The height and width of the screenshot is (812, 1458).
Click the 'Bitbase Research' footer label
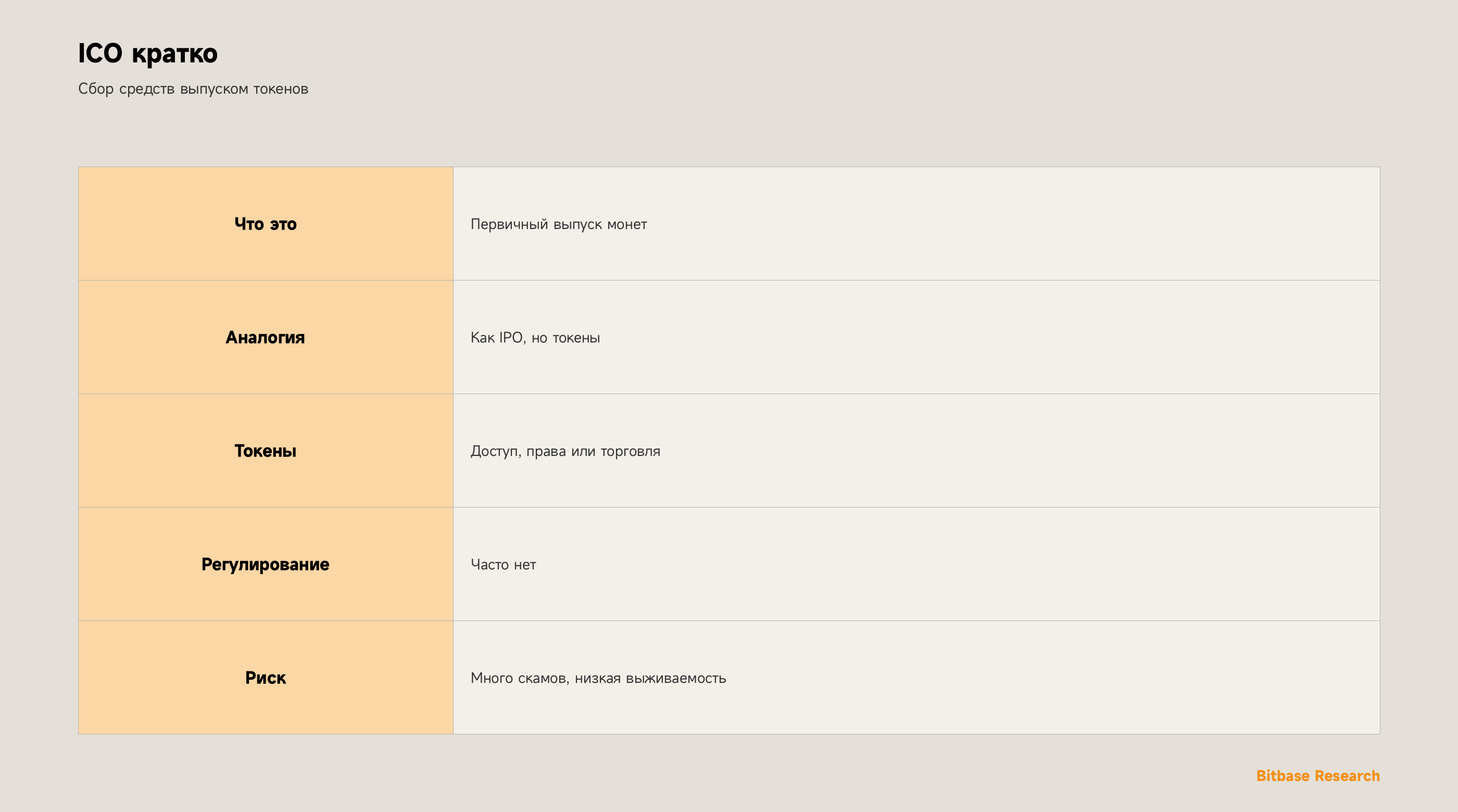point(1317,776)
